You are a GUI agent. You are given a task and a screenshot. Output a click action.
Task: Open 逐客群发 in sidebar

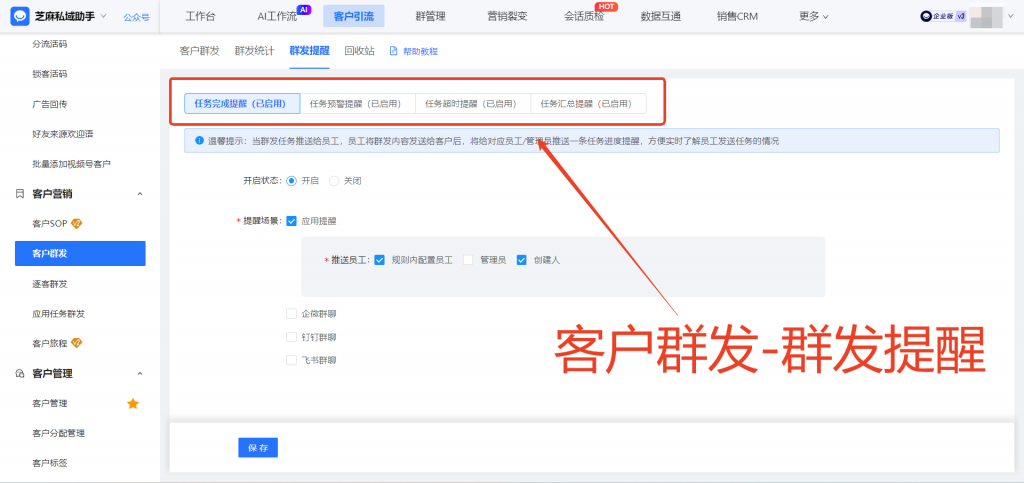click(x=50, y=284)
